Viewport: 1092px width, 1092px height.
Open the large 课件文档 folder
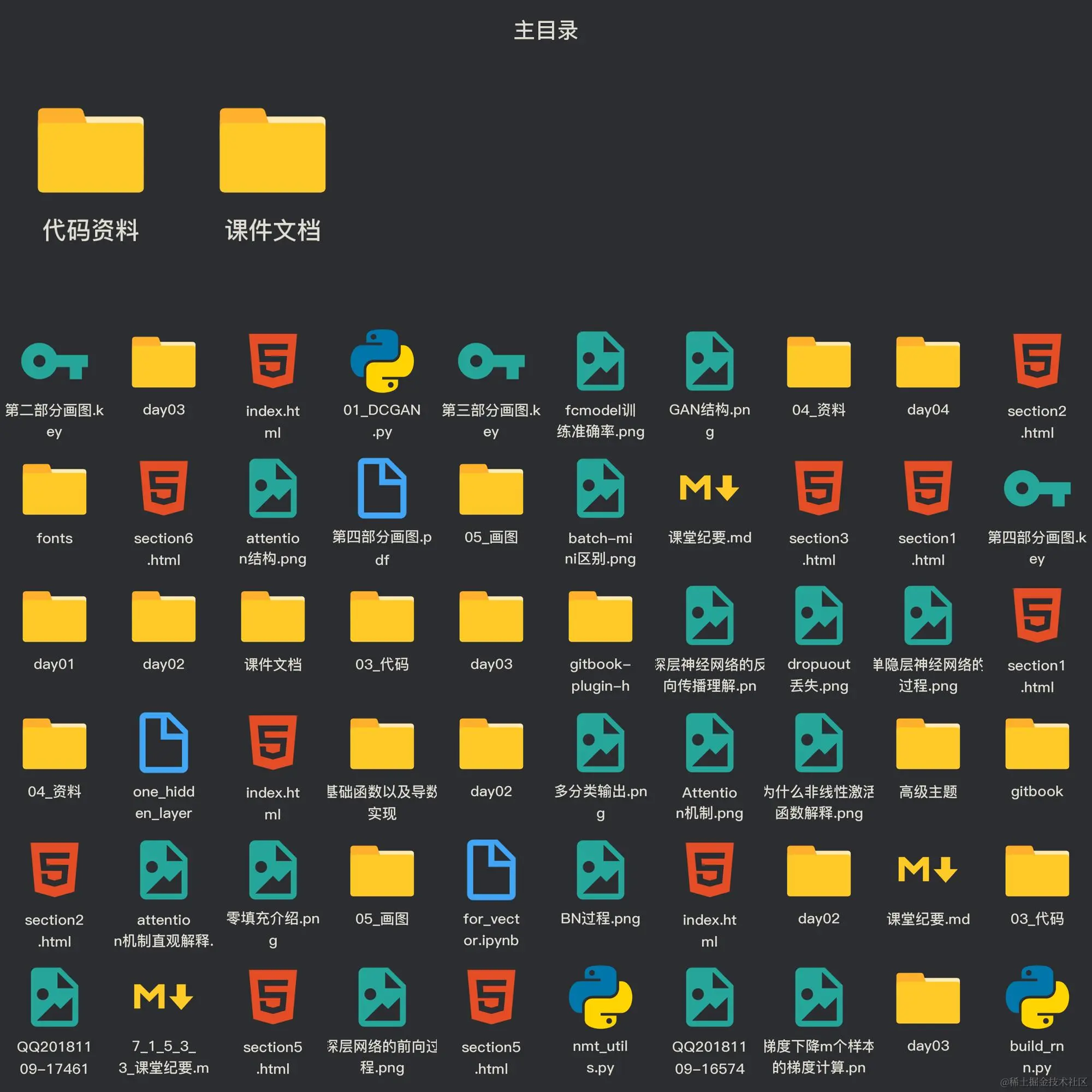[272, 151]
